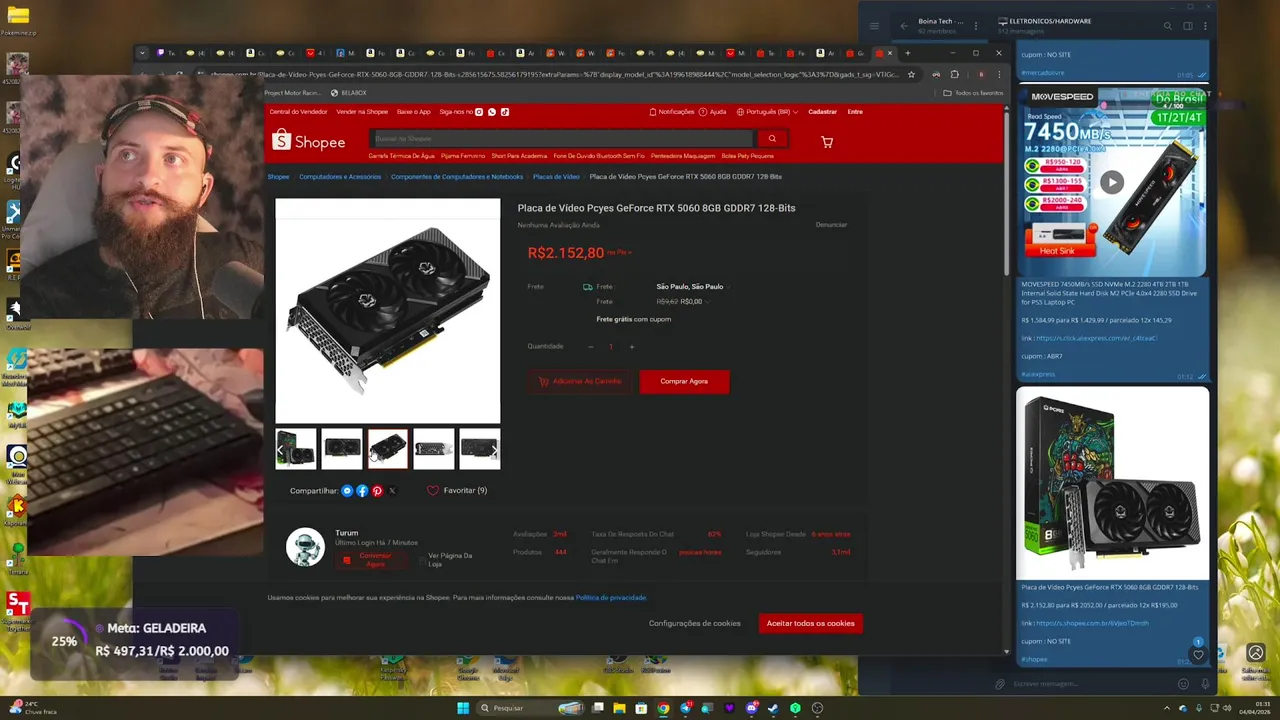Open Configurações de cookies link

[x=695, y=623]
